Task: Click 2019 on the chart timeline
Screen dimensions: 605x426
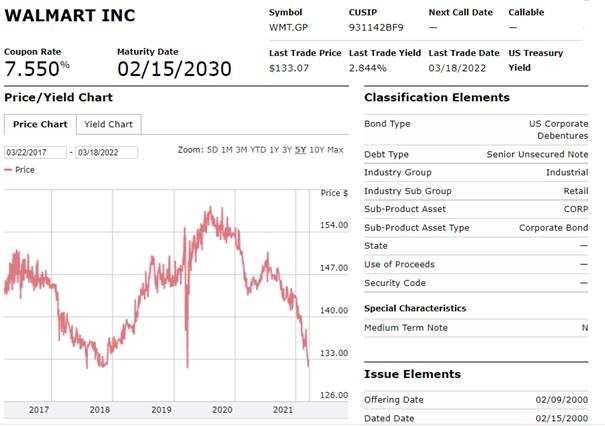Action: pos(161,410)
